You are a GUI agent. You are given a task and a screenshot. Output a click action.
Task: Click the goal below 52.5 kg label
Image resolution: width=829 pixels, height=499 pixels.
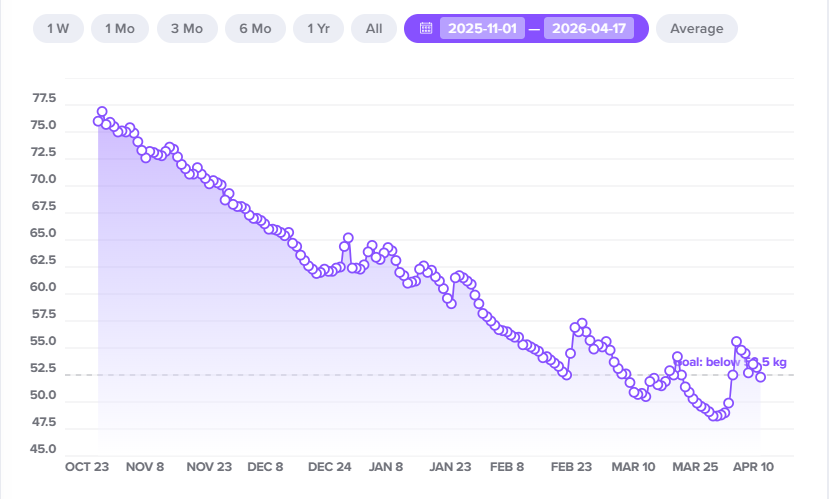(x=730, y=362)
